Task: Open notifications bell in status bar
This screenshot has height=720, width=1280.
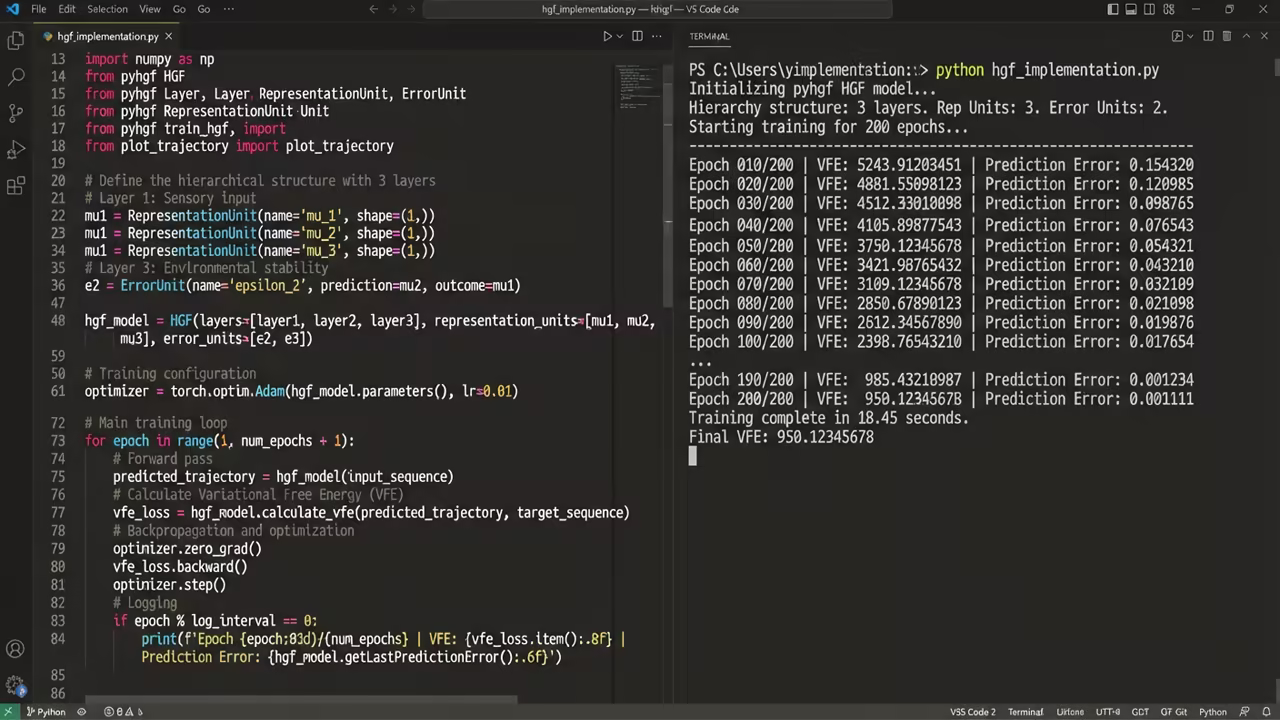Action: click(1267, 712)
